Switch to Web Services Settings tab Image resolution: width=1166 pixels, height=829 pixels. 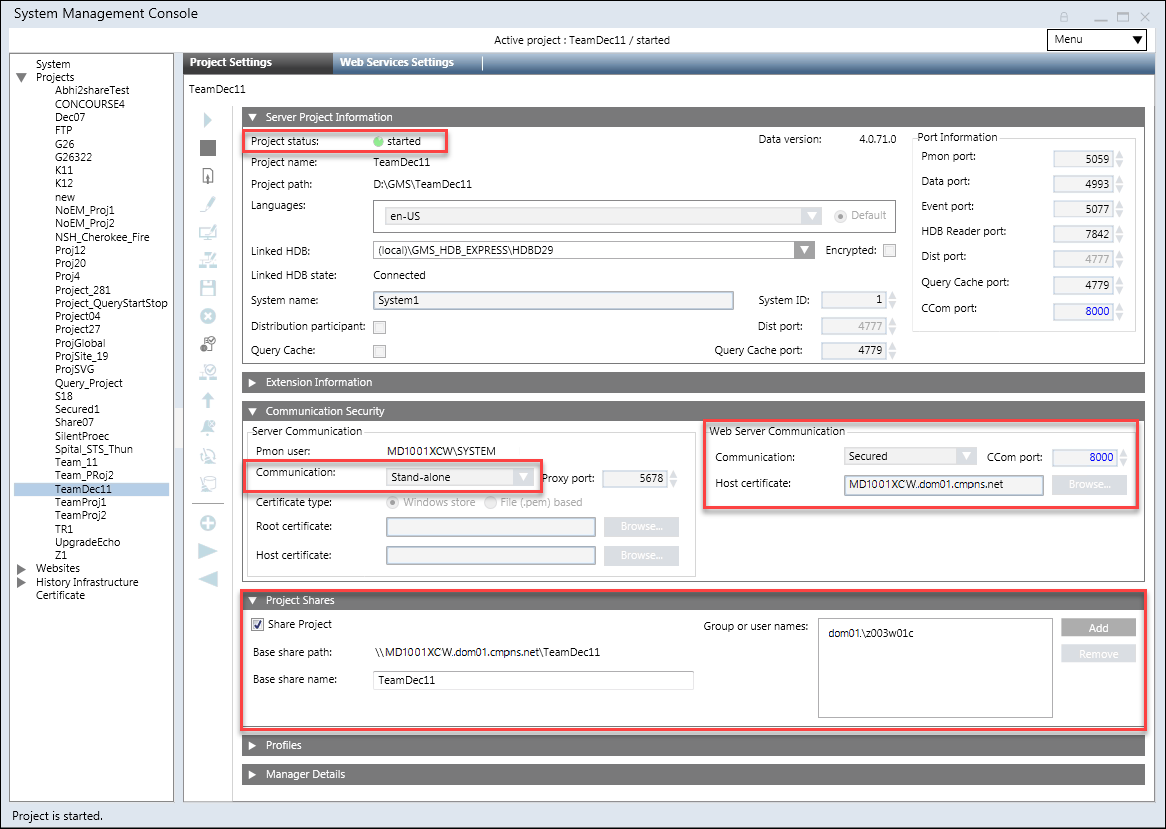point(397,62)
